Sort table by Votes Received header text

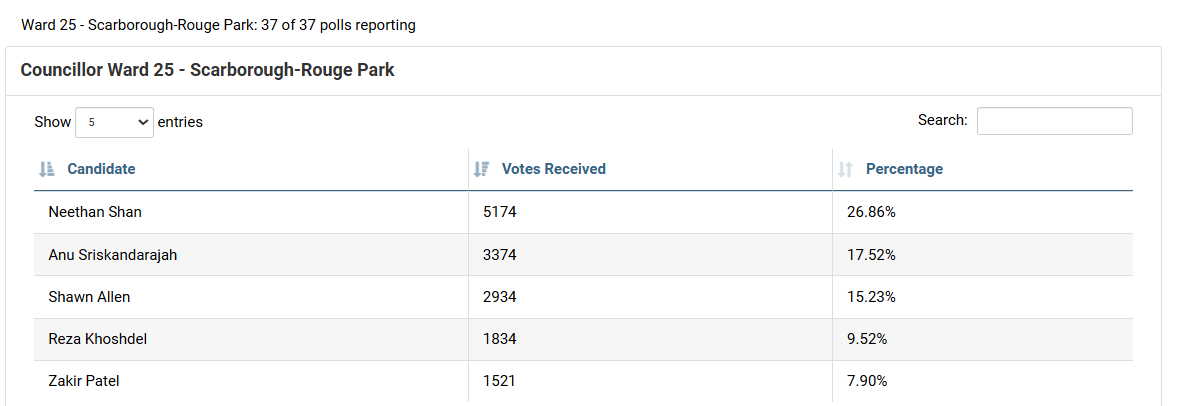point(553,169)
